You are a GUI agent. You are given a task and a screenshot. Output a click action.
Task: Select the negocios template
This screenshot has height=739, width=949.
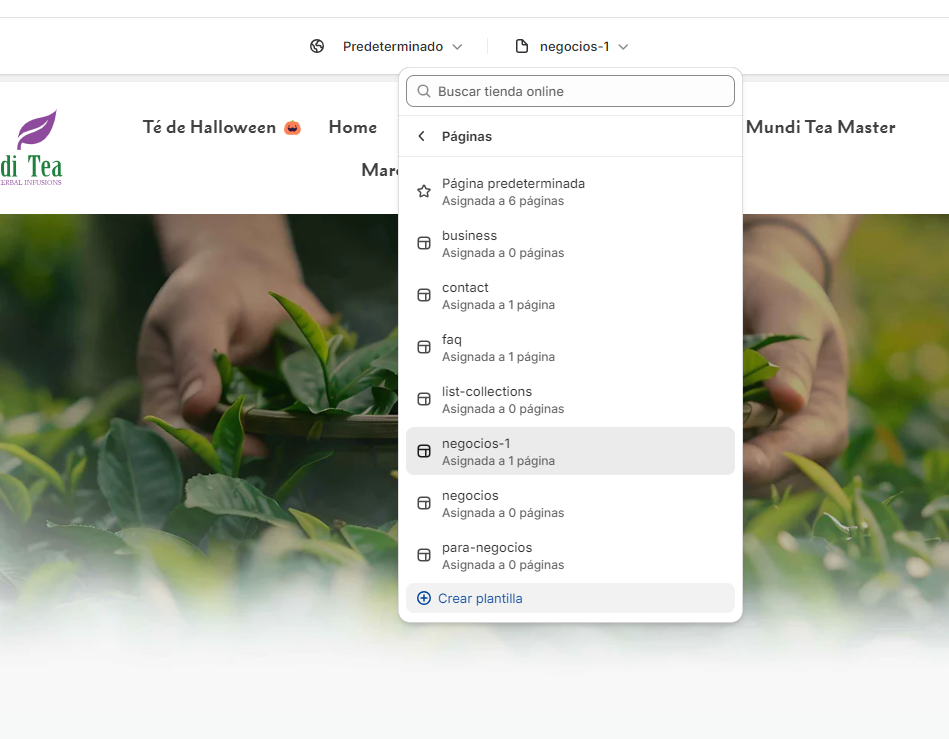tap(570, 504)
